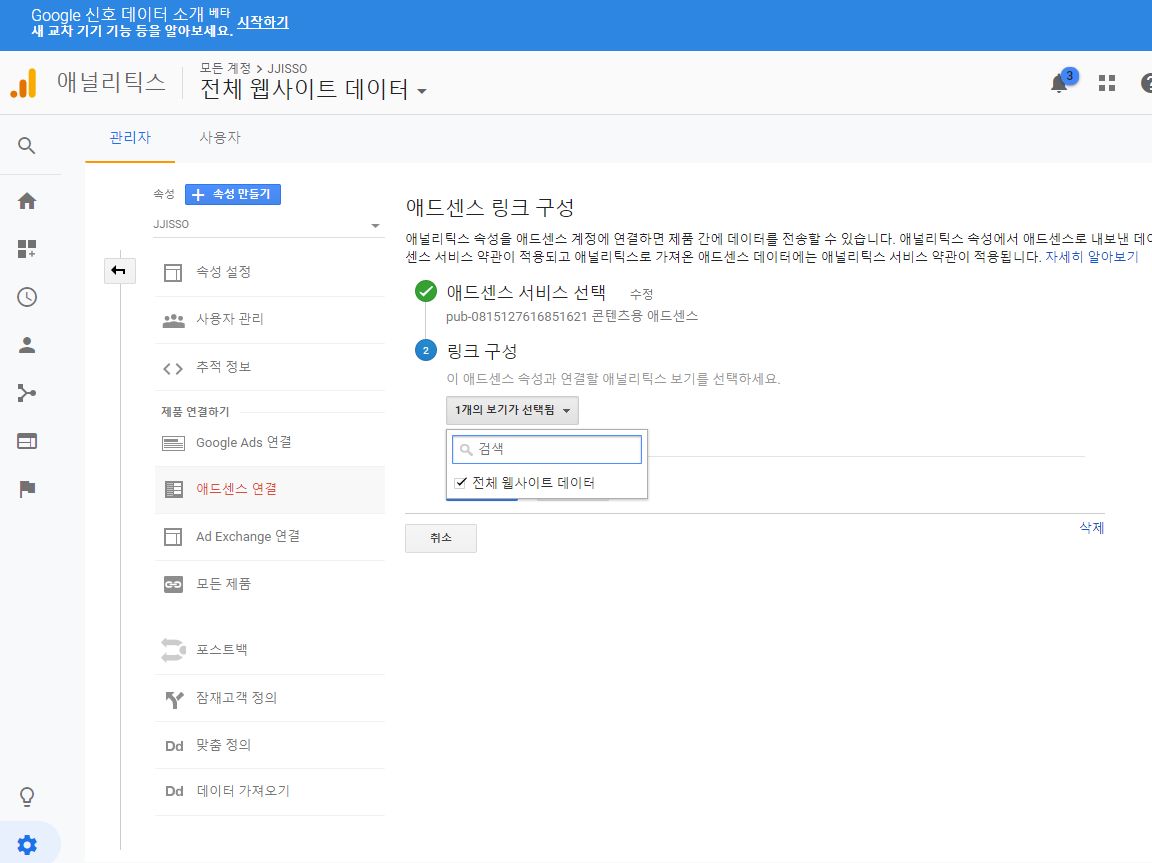Image resolution: width=1152 pixels, height=863 pixels.
Task: Open the 전체 웹사이트 데이터 view selector
Action: 313,89
